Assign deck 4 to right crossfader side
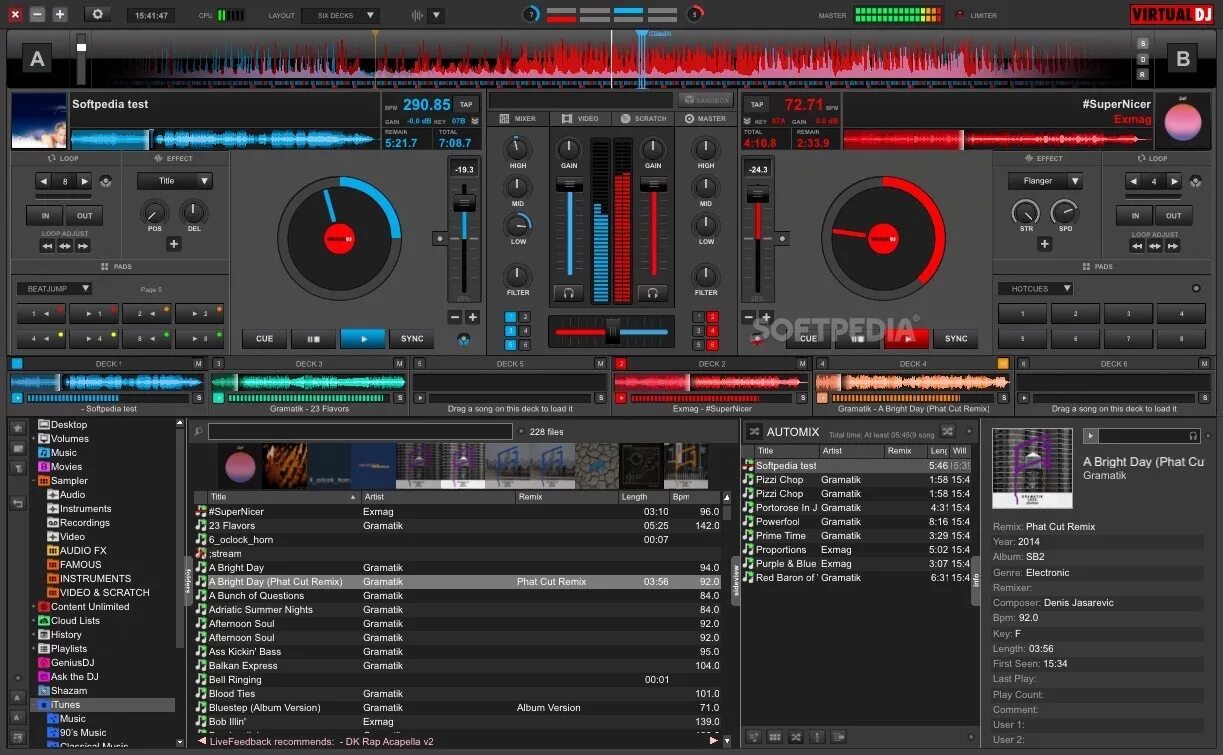 coord(714,330)
